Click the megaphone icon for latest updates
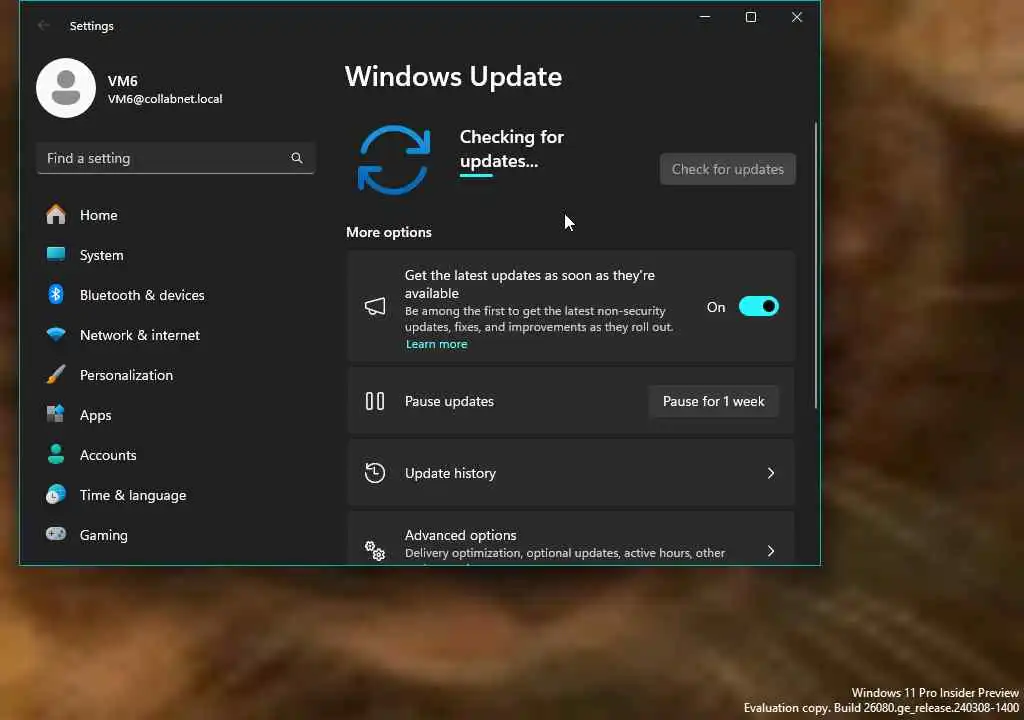 375,306
